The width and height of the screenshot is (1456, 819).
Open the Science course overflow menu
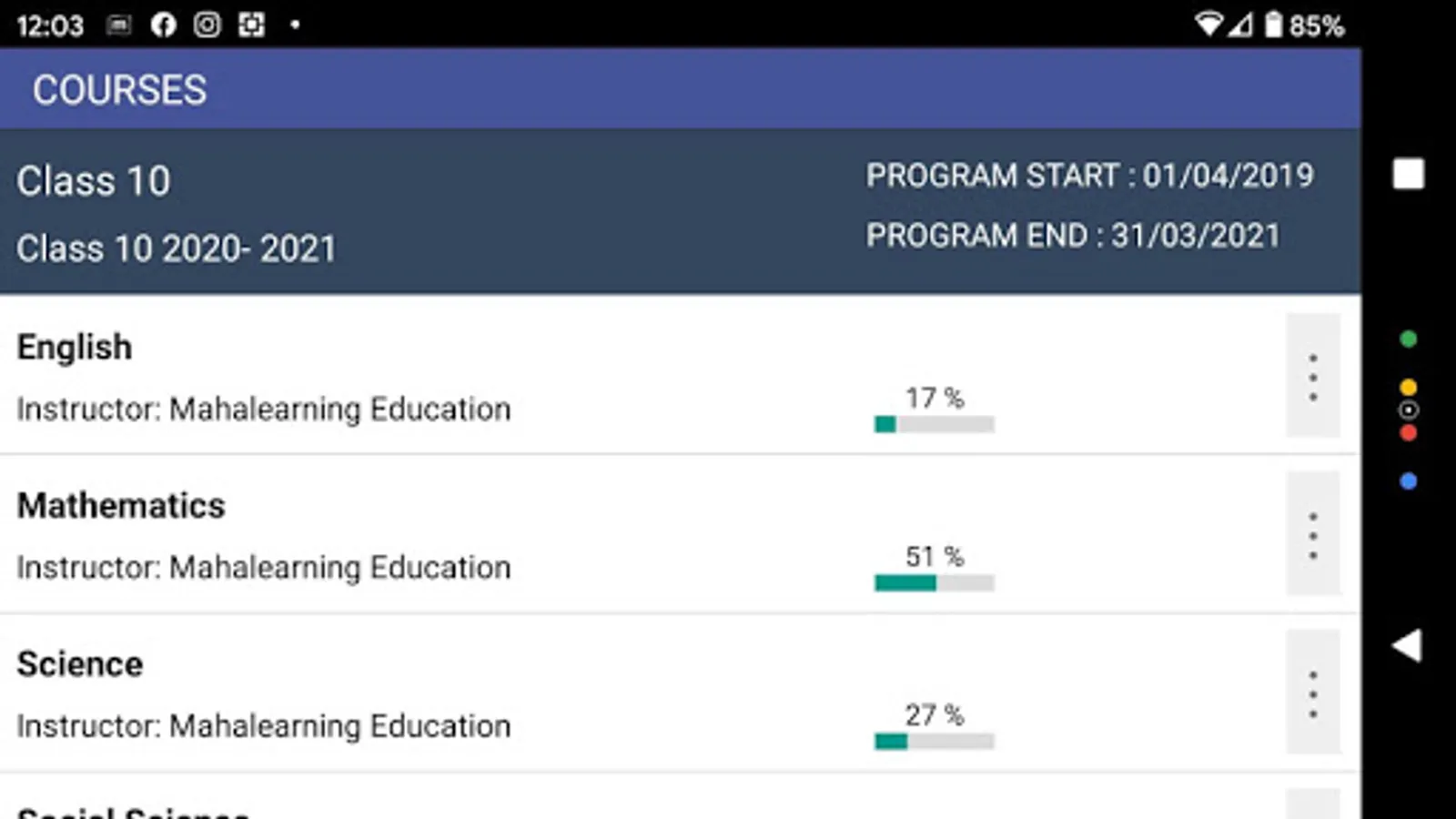(x=1312, y=693)
